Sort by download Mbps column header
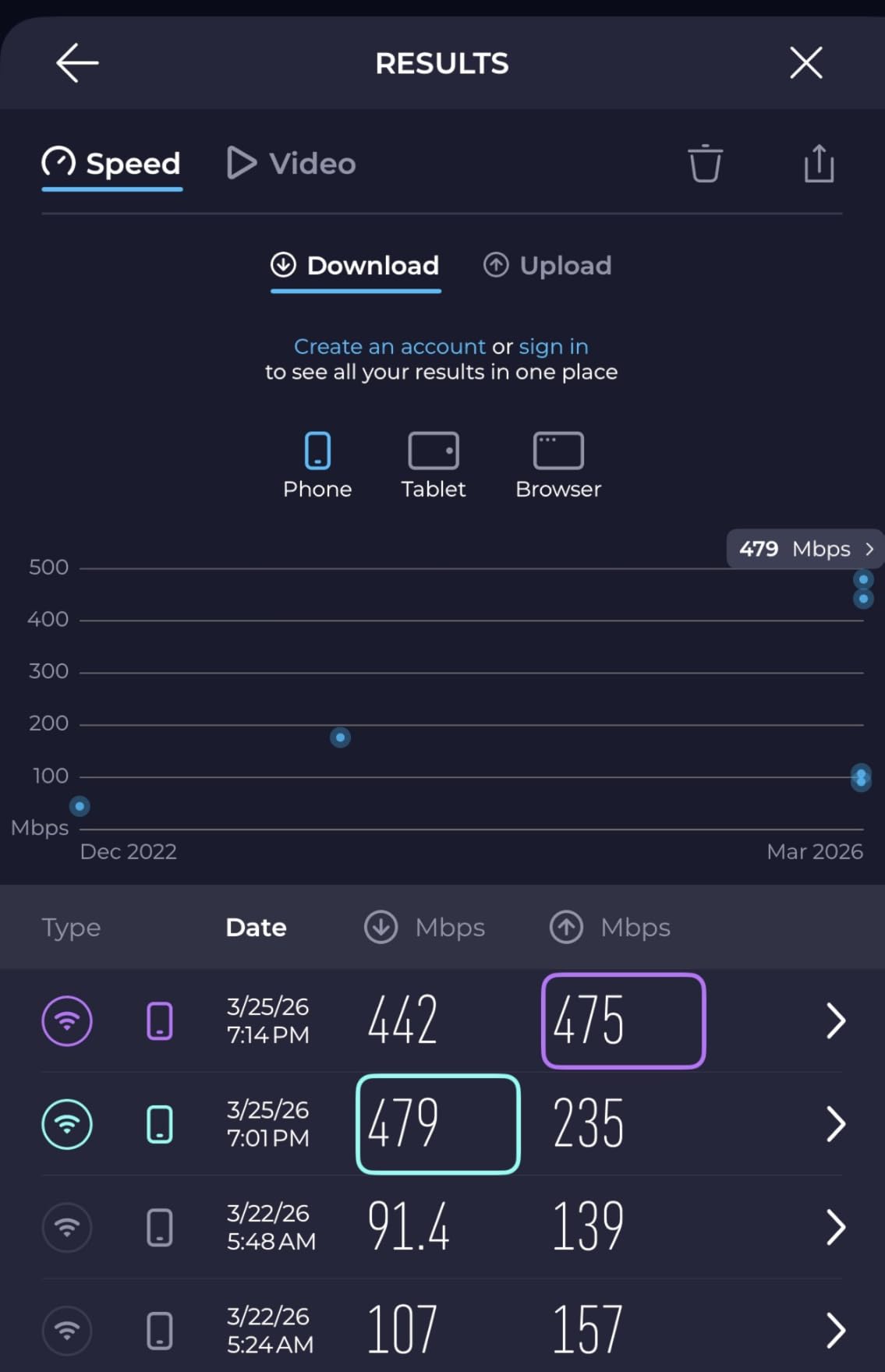This screenshot has height=1372, width=885. pos(425,928)
